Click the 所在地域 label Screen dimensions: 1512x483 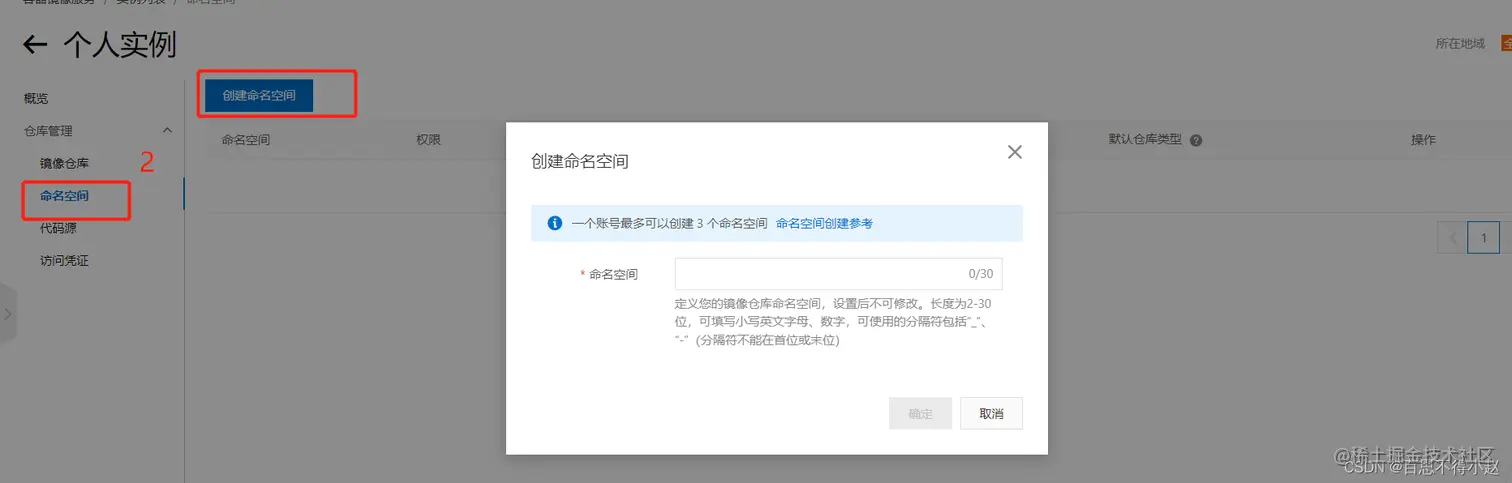(1460, 44)
